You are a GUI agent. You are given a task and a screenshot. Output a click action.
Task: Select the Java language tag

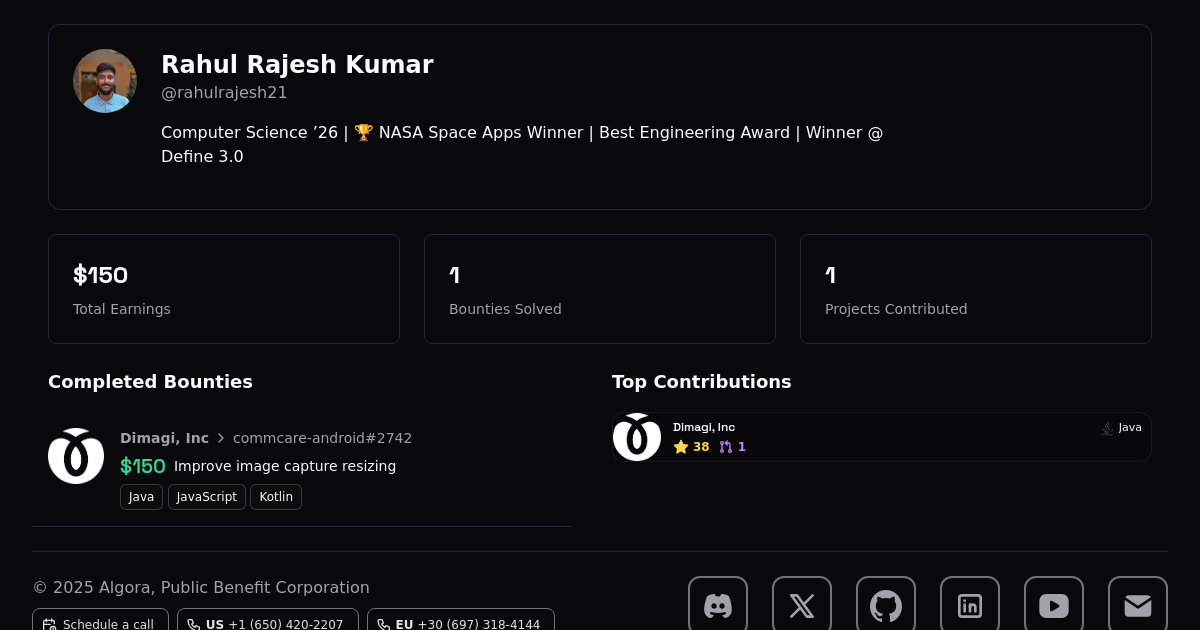[x=141, y=497]
